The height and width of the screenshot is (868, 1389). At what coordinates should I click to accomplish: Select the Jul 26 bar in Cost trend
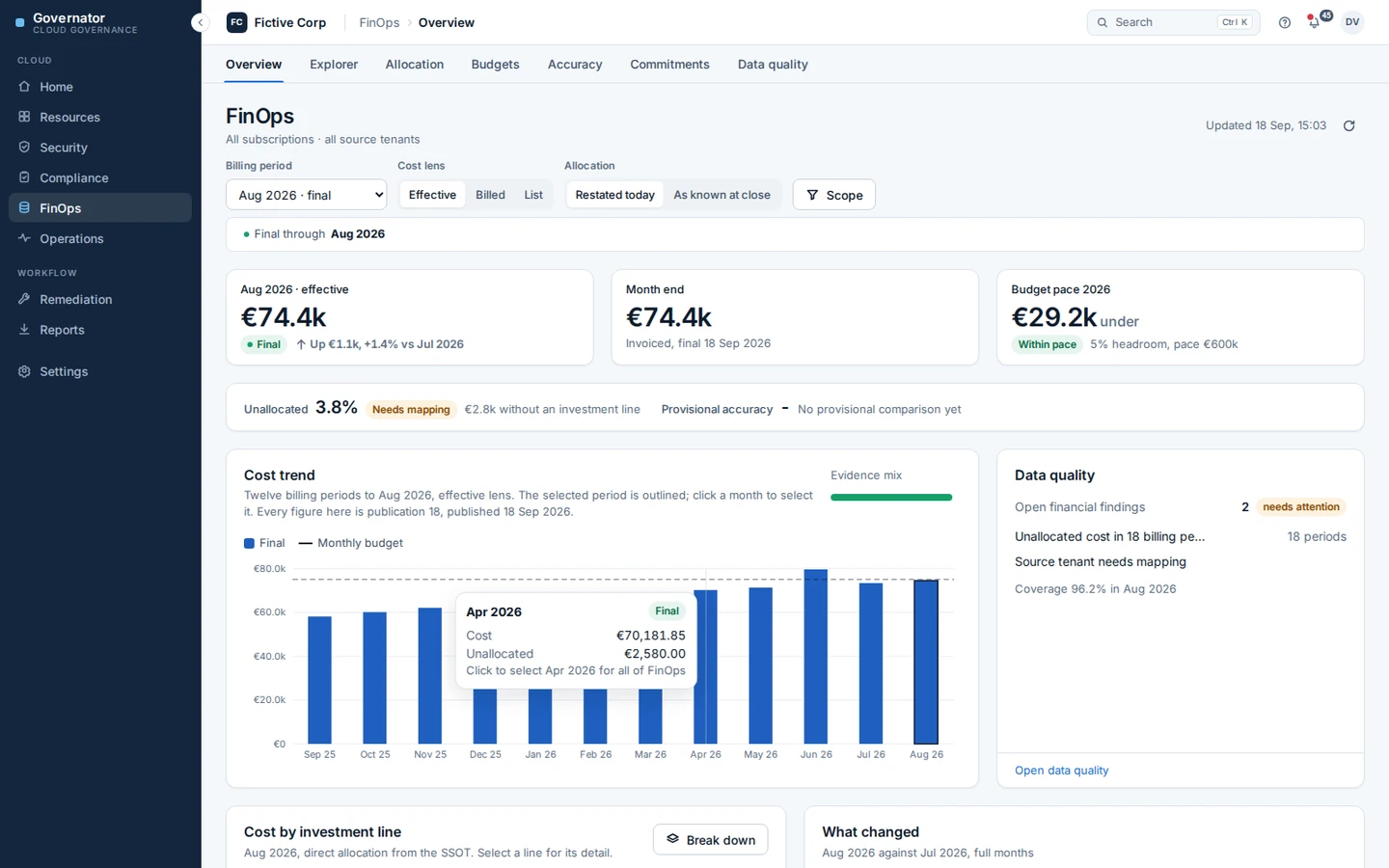click(x=871, y=664)
